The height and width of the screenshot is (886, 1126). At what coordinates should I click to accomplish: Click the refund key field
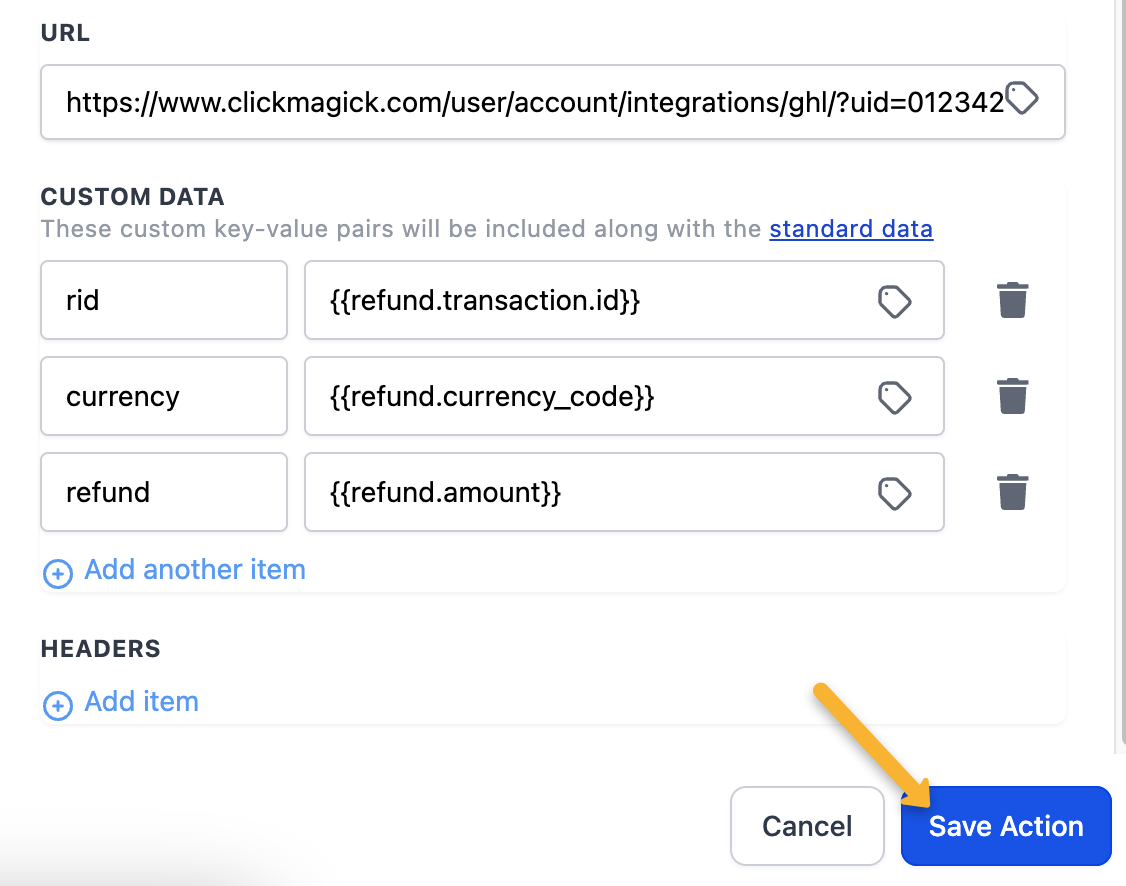point(164,493)
